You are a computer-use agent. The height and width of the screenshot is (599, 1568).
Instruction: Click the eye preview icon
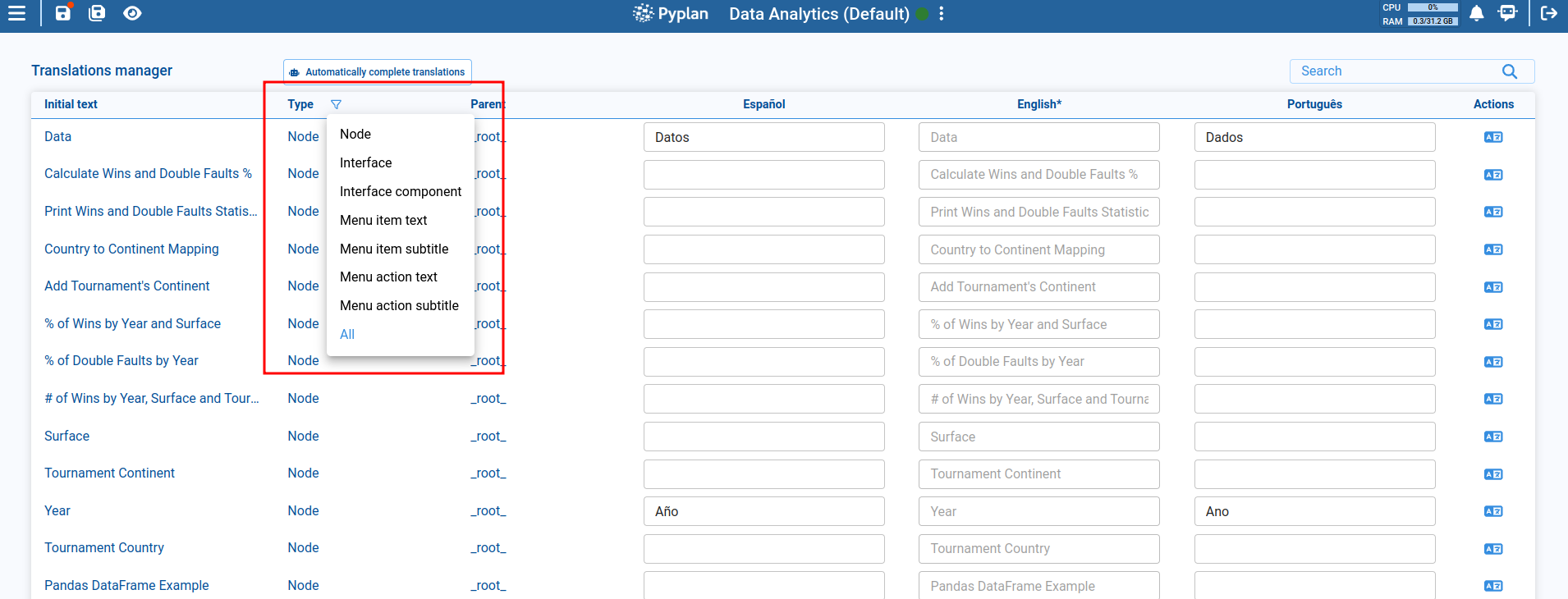(x=132, y=13)
